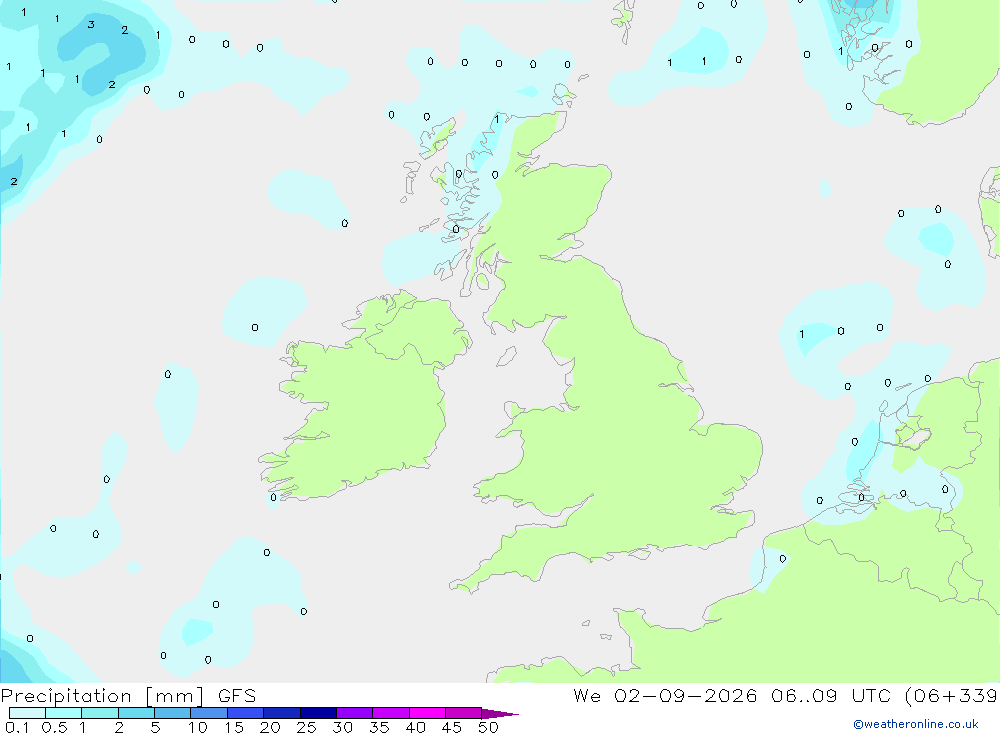Click the legend swatch between 25 and 30
1000x733 pixels.
[x=318, y=713]
